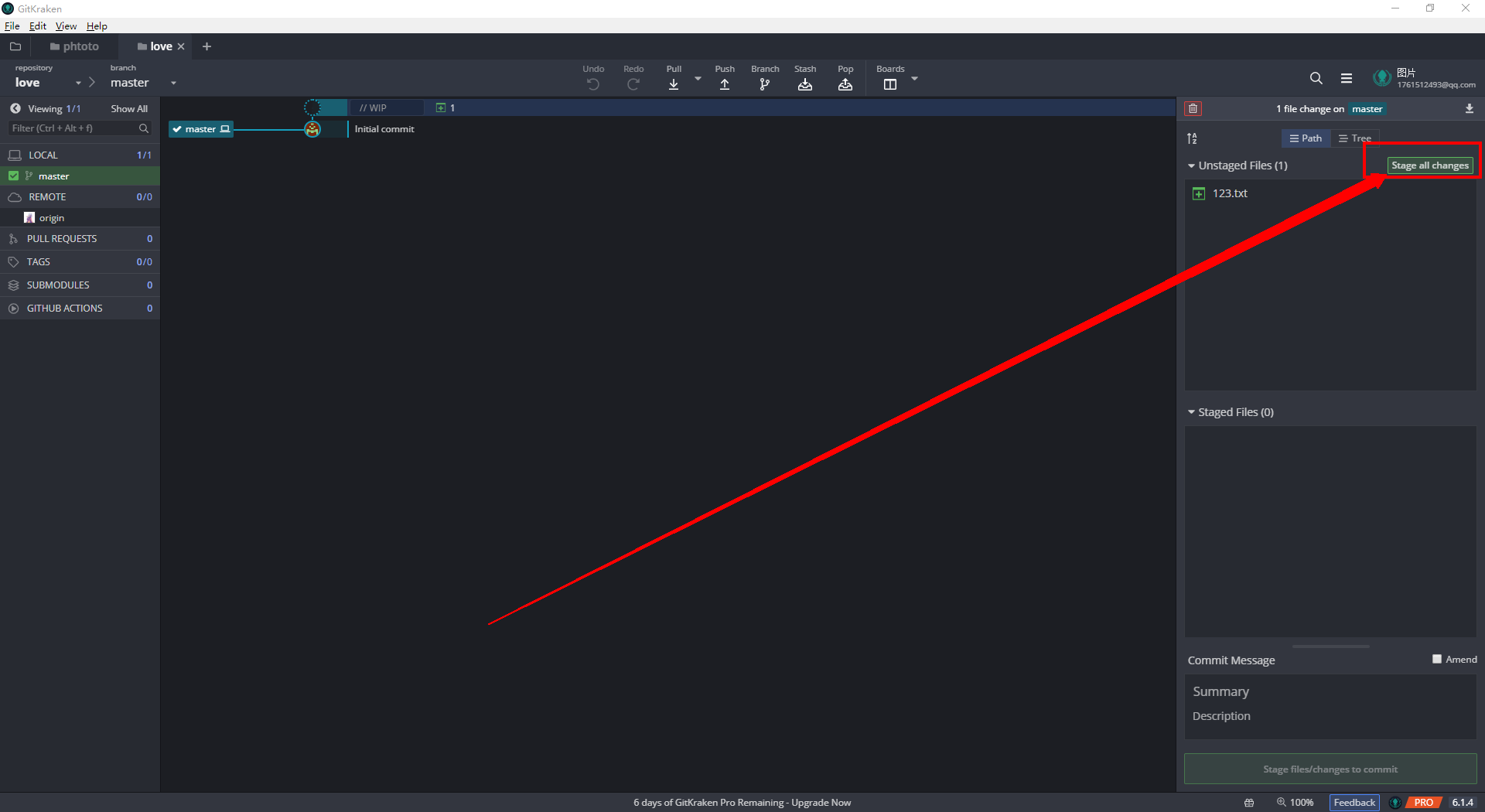The width and height of the screenshot is (1485, 812).
Task: Open the Pull options dropdown arrow
Action: pyautogui.click(x=698, y=79)
